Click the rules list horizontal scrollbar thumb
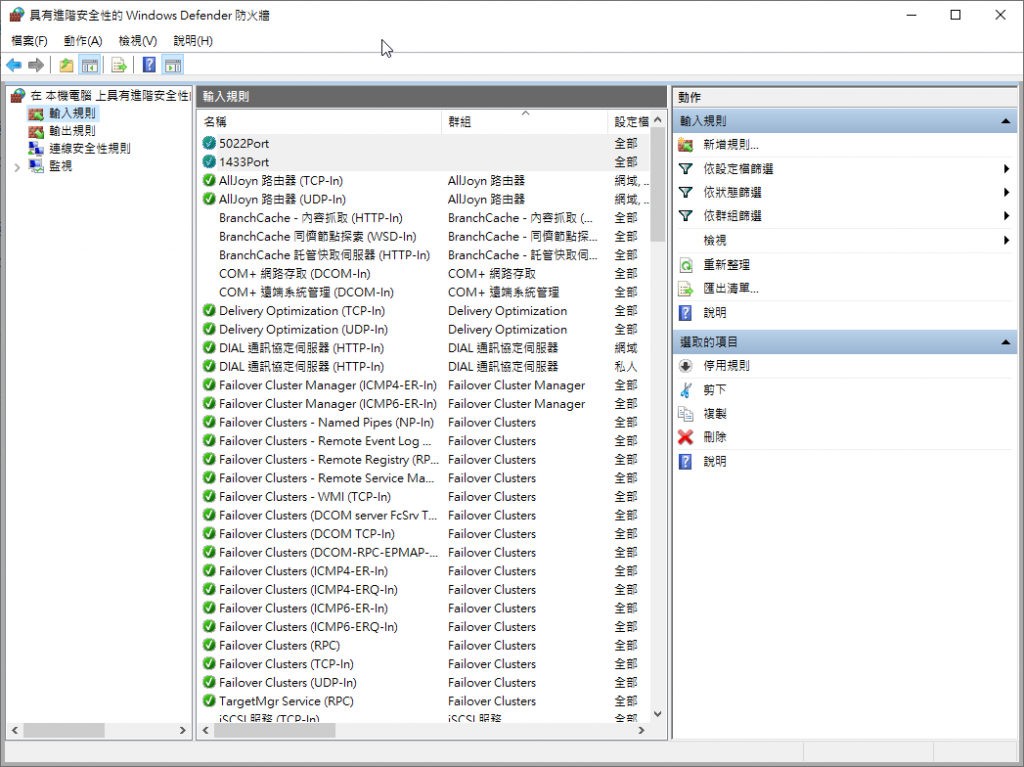This screenshot has height=767, width=1024. (x=274, y=730)
